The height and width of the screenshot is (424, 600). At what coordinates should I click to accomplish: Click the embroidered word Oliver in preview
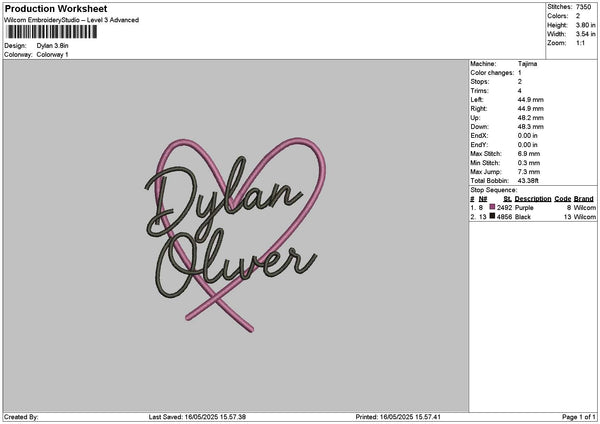236,264
